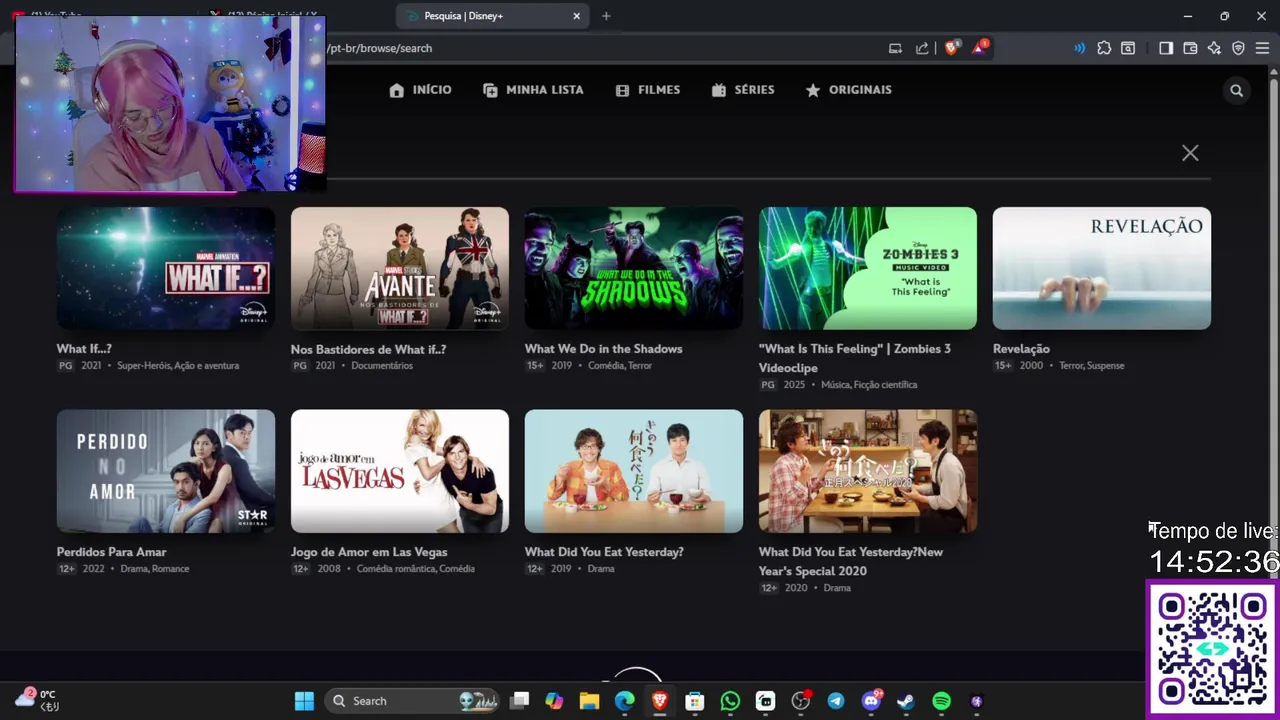Open the Perdido no Amor thumbnail
Screen dimensions: 1280x720
pos(166,471)
